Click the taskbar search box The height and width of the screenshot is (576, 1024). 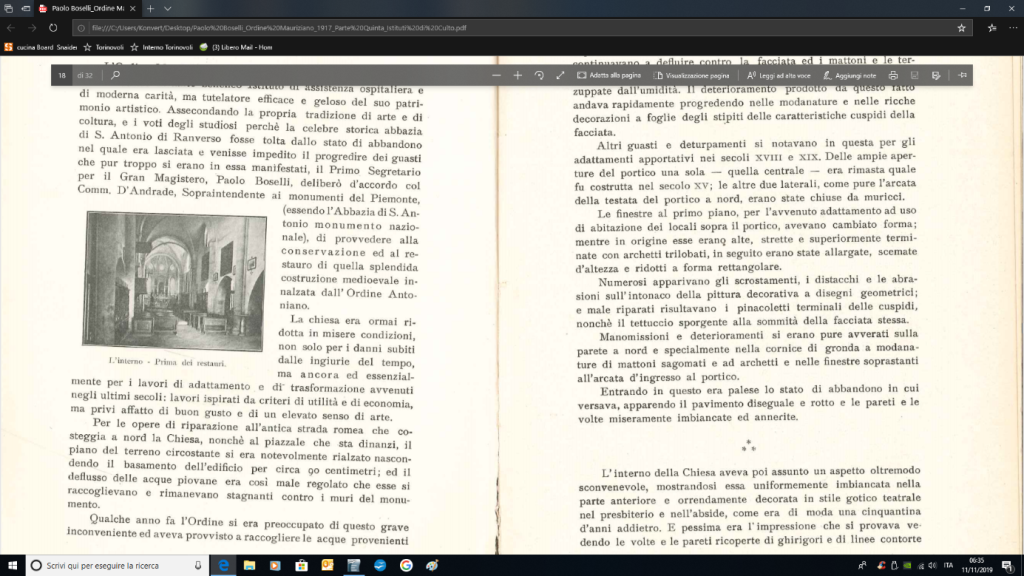(x=118, y=566)
